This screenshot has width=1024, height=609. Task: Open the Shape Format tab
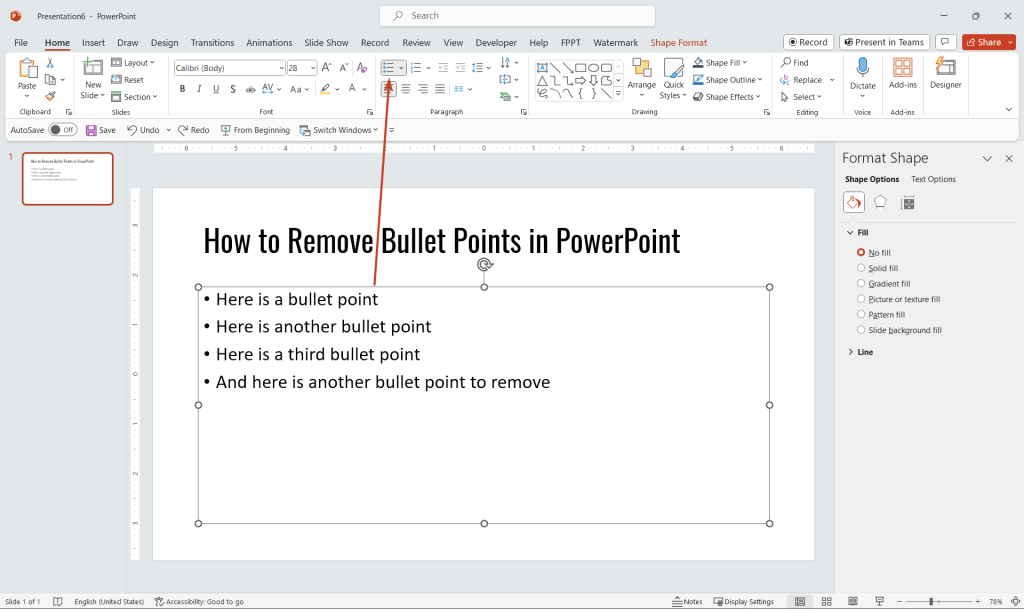pos(679,43)
